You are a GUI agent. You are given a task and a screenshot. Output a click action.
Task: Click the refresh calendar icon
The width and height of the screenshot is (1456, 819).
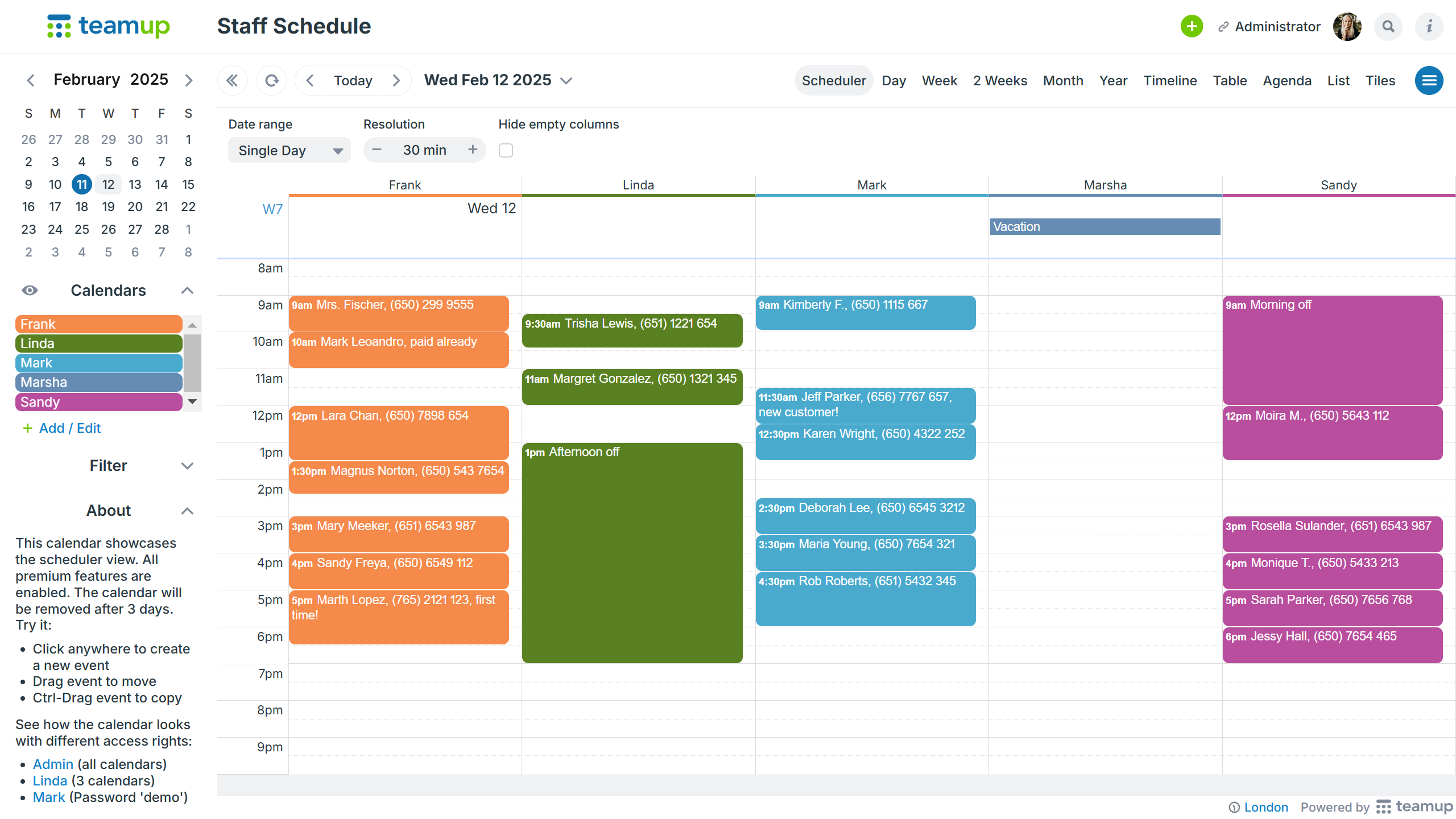272,80
